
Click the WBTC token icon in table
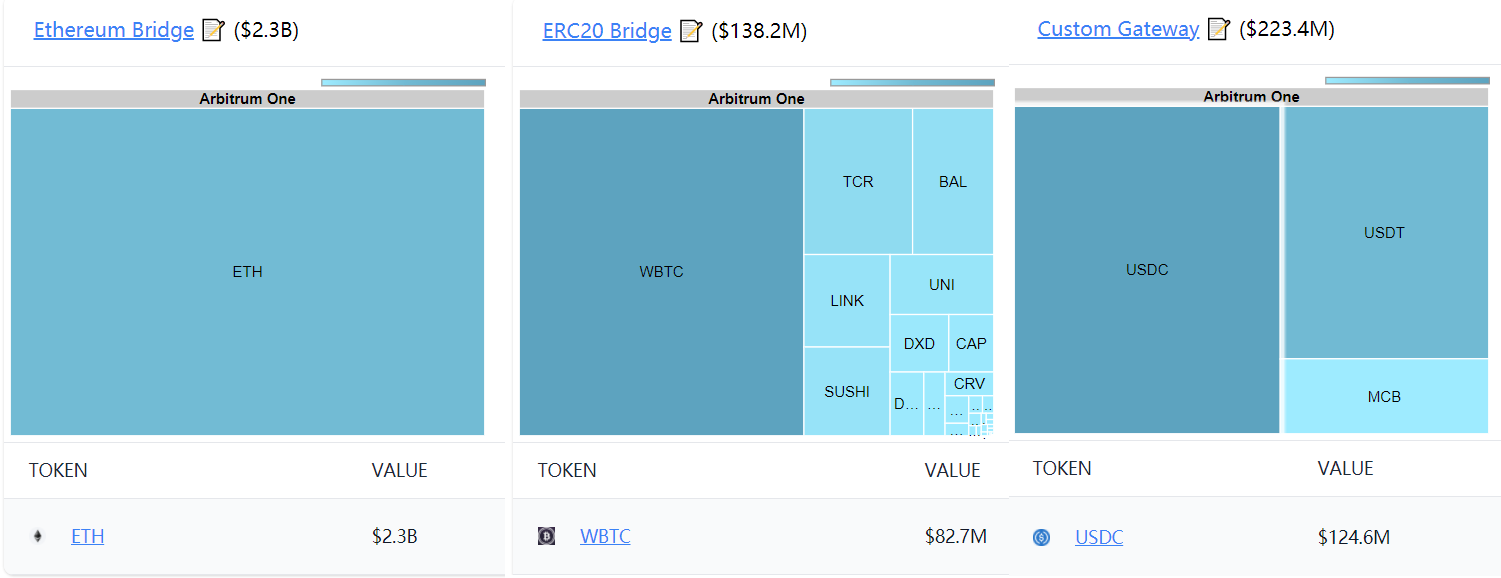(546, 537)
